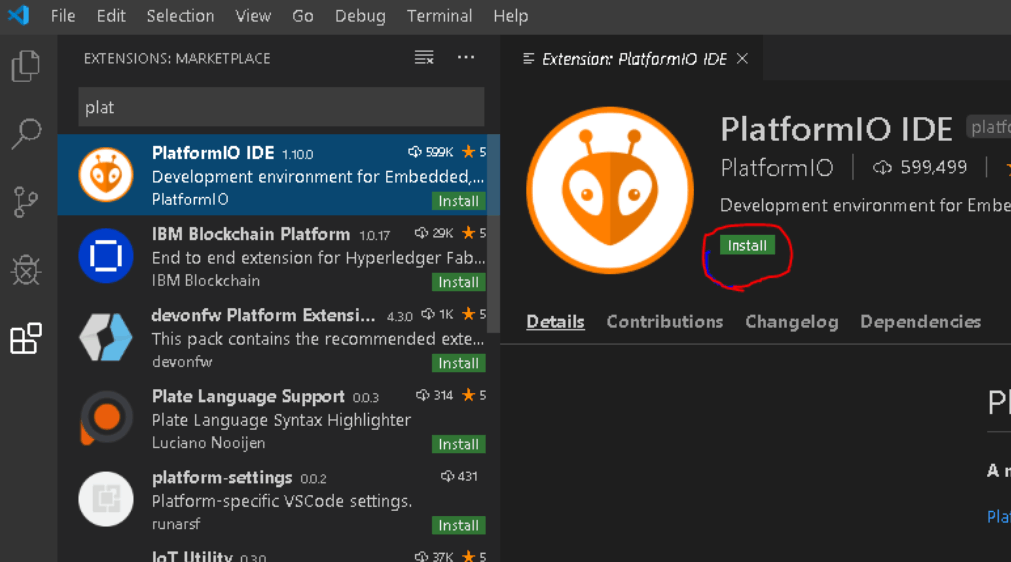
Task: Click the PlatformIO alien icon in list
Action: 106,175
